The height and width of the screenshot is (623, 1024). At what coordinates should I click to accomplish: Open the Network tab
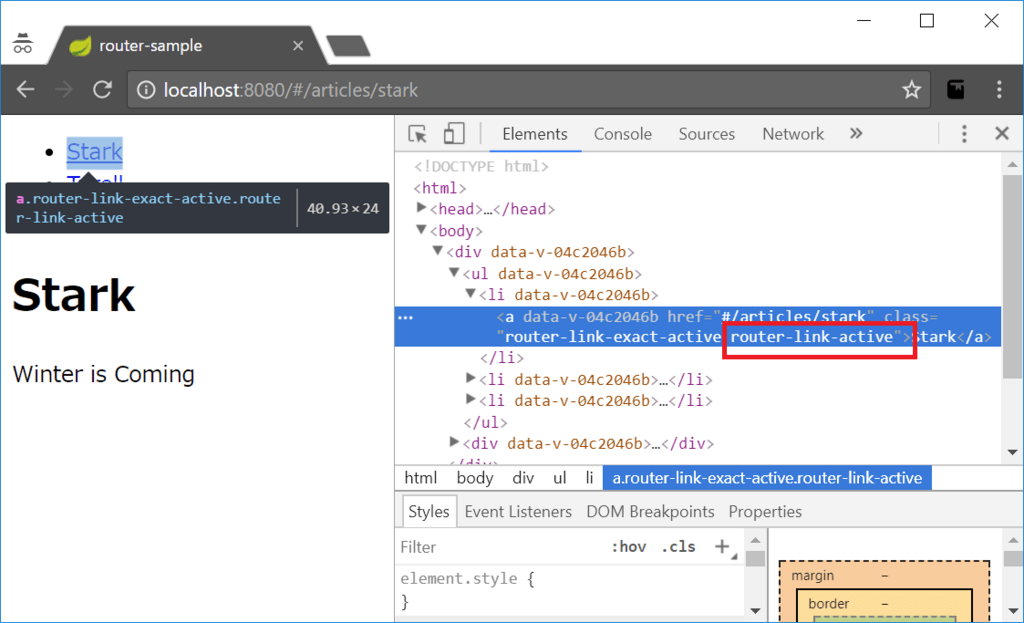pyautogui.click(x=792, y=134)
